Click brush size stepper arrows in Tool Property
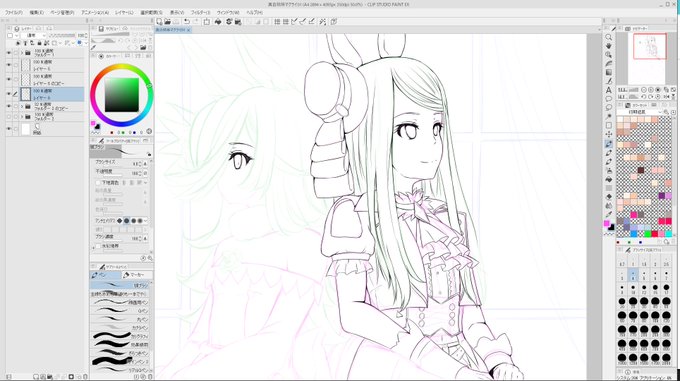680x381 pixels. (140, 163)
